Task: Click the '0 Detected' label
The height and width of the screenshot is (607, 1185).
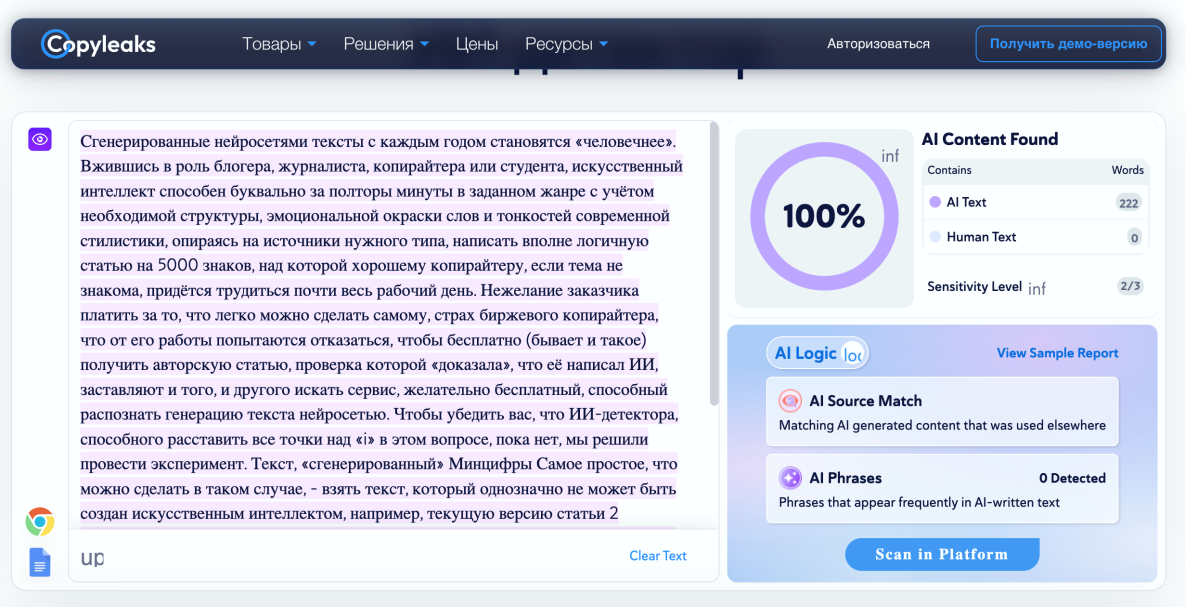Action: 1072,478
